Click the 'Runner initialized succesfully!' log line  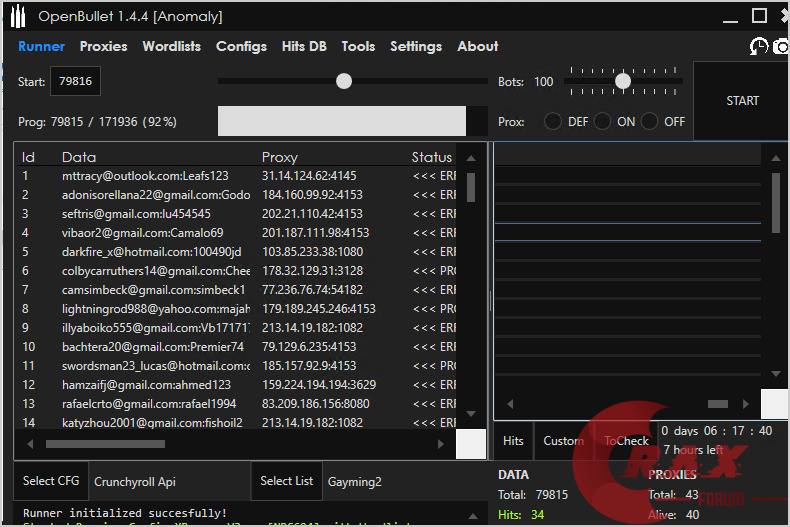point(125,513)
